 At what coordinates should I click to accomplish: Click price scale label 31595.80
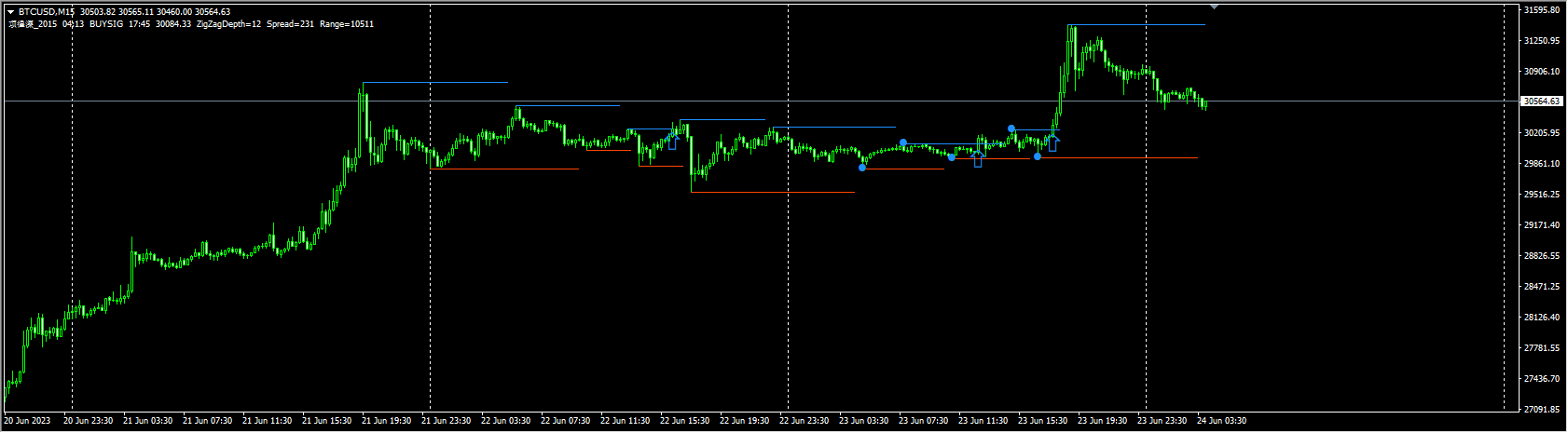point(1541,10)
